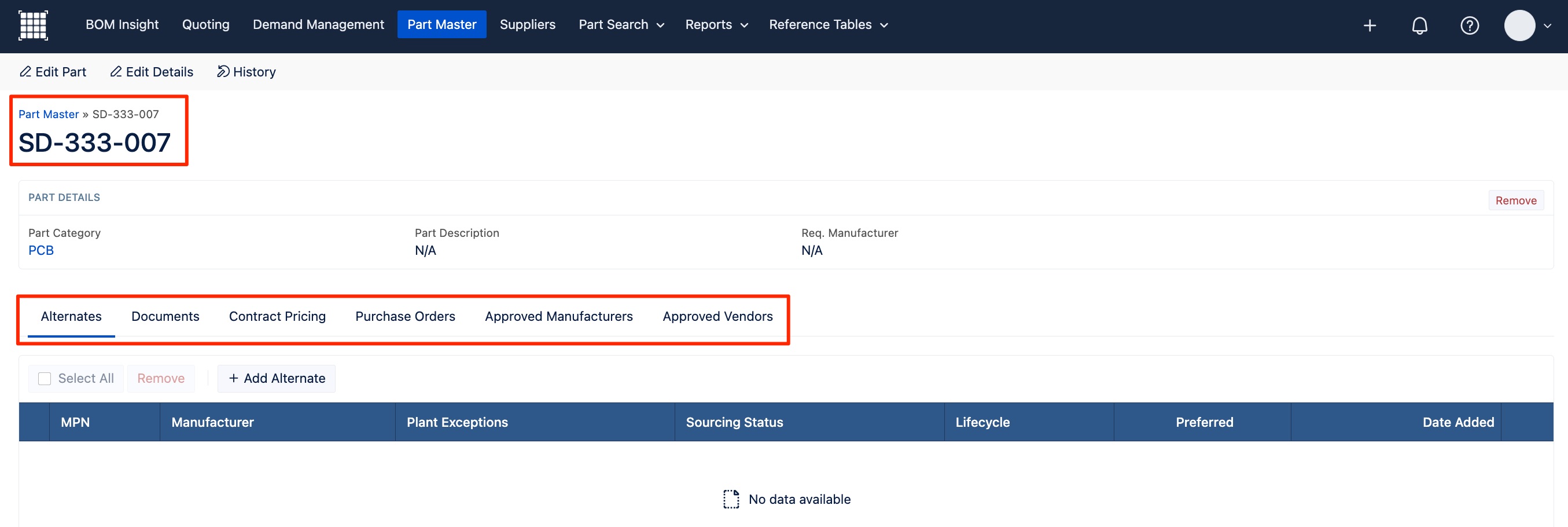The height and width of the screenshot is (527, 1568).
Task: Click the History clock icon
Action: (223, 72)
